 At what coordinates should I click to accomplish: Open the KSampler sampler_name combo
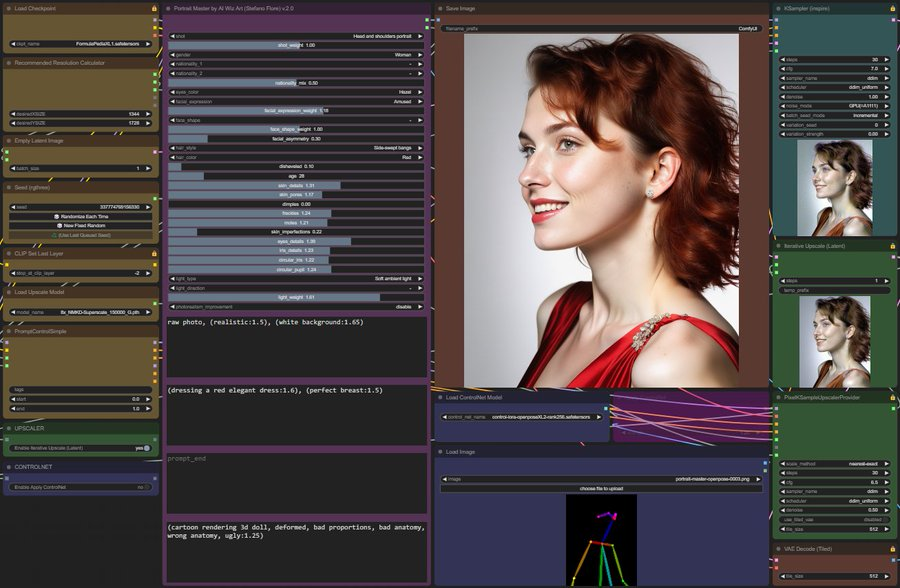pos(835,78)
